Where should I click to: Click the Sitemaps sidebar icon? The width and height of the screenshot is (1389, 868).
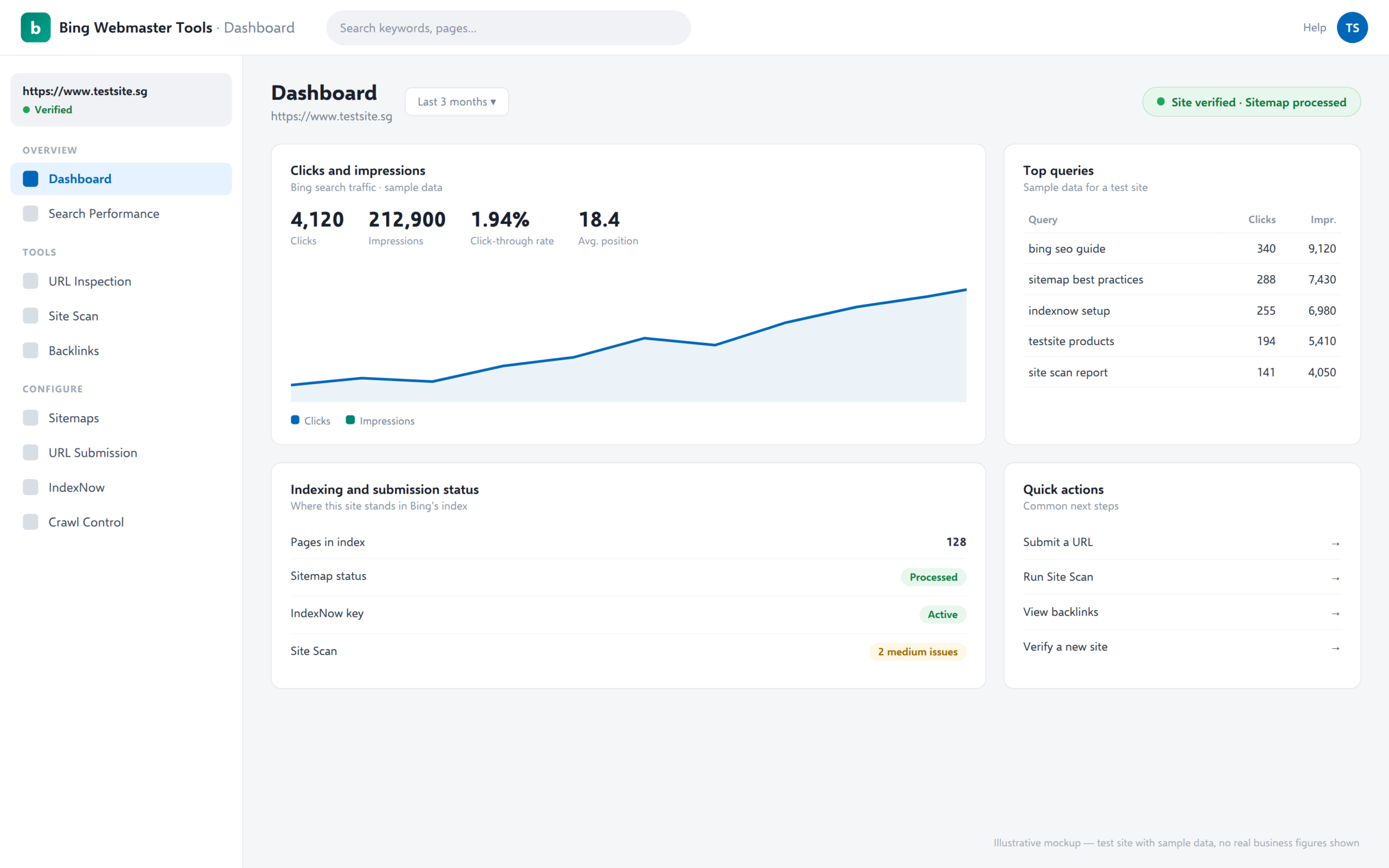click(30, 418)
